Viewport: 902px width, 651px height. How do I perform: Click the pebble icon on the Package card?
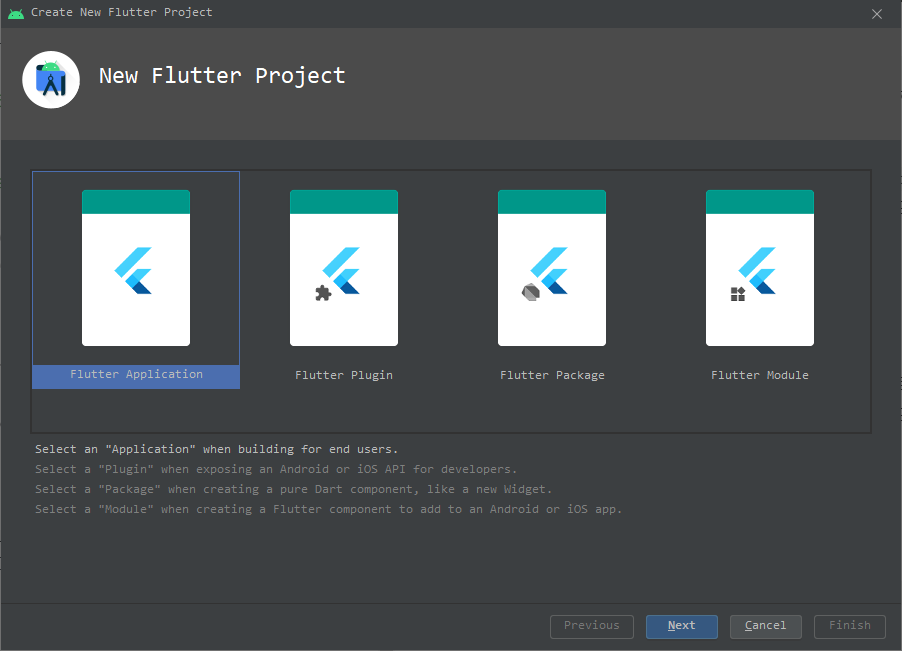(529, 291)
